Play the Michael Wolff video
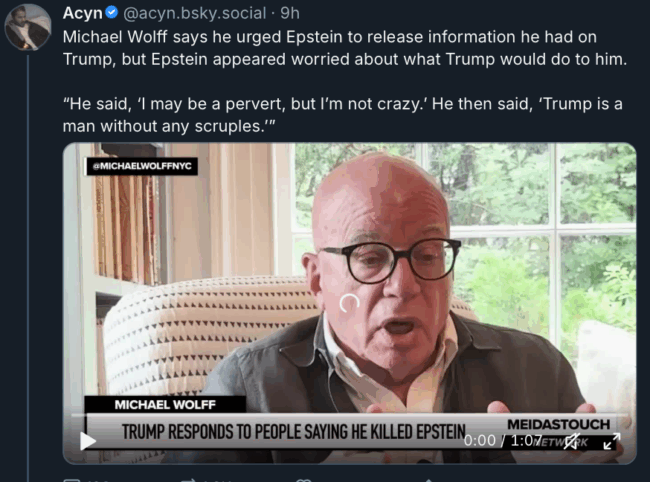The image size is (650, 482). point(87,441)
